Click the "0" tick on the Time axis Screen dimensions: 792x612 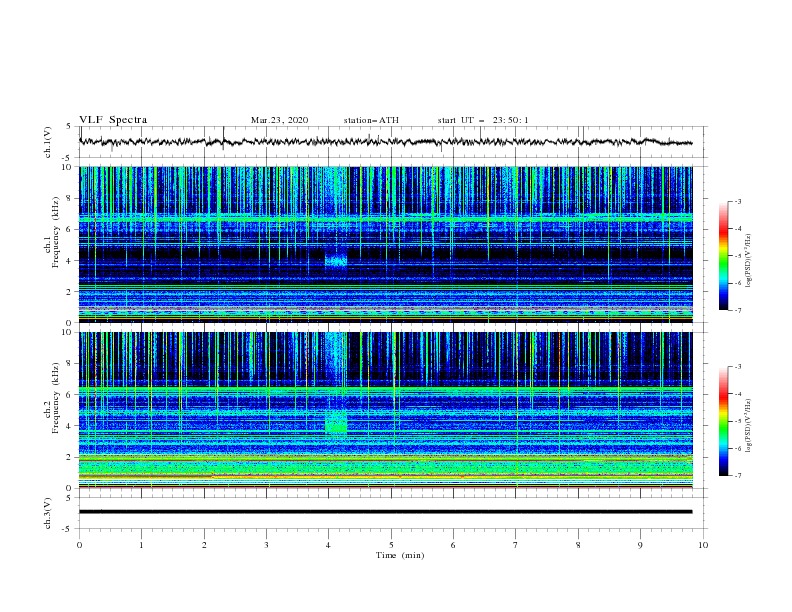coord(79,545)
